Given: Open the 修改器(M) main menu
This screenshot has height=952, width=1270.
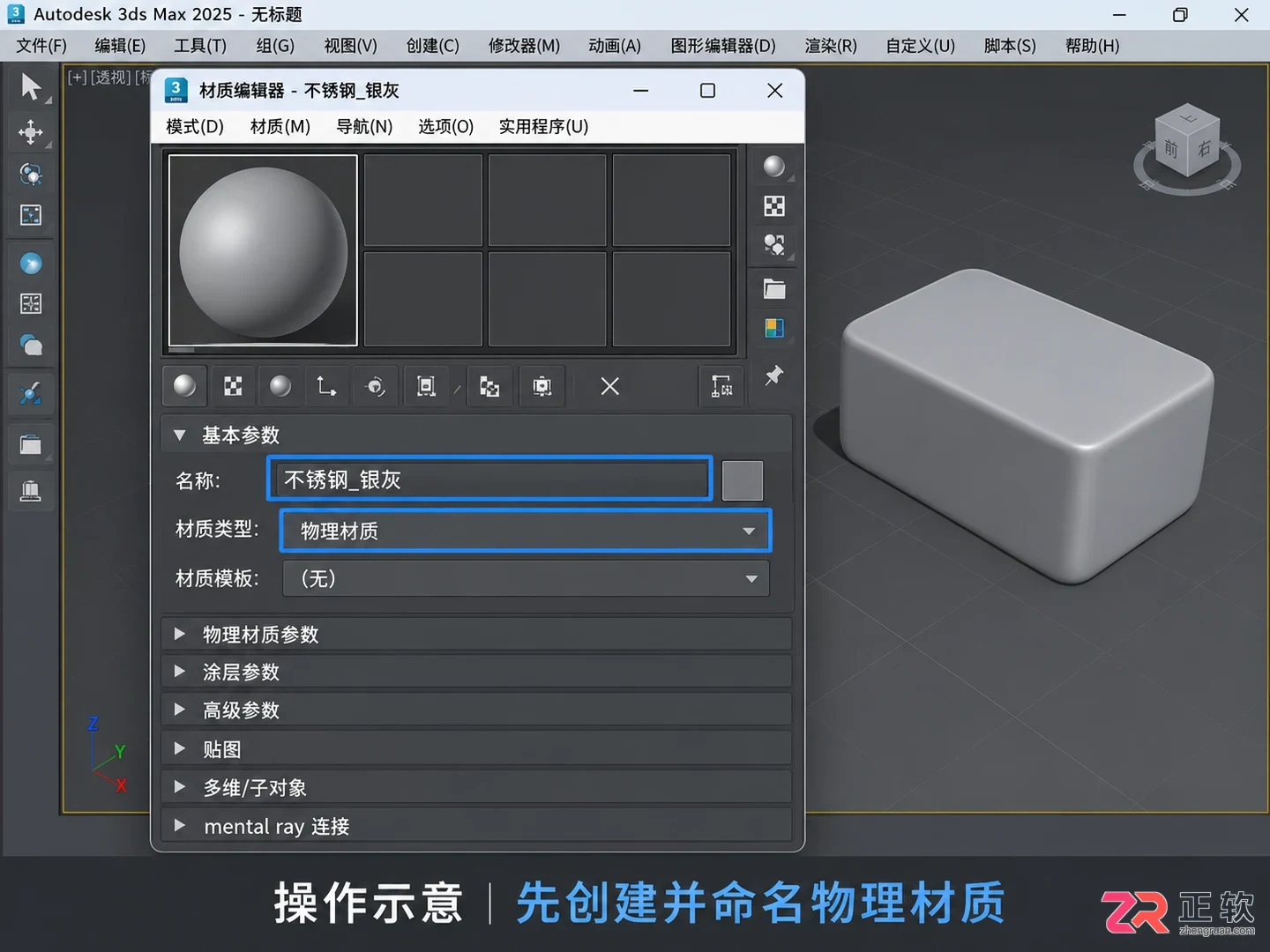Looking at the screenshot, I should [x=524, y=46].
